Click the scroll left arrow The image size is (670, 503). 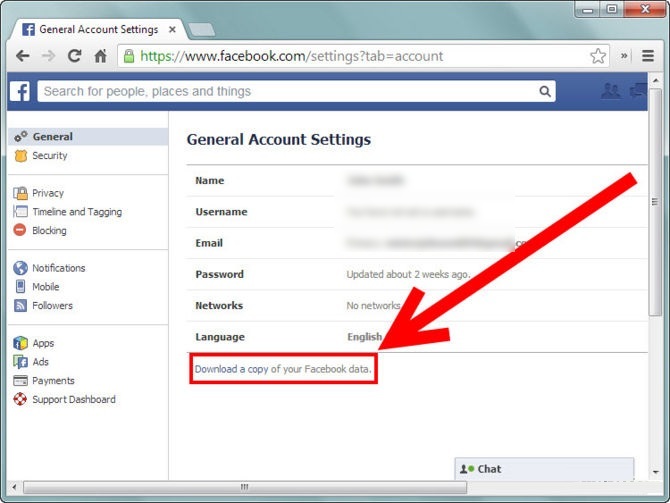14,487
